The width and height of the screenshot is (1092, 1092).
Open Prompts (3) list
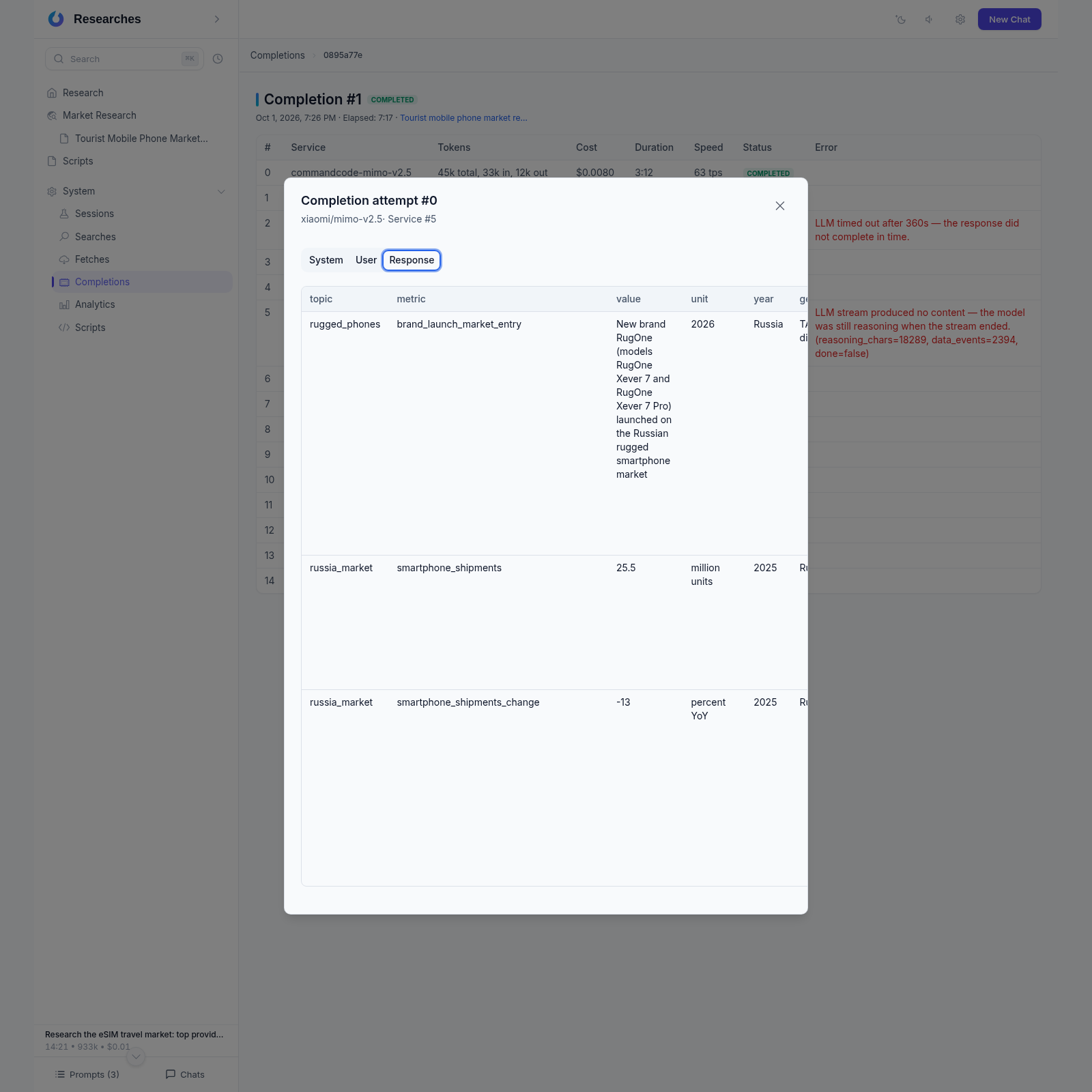click(x=87, y=1074)
